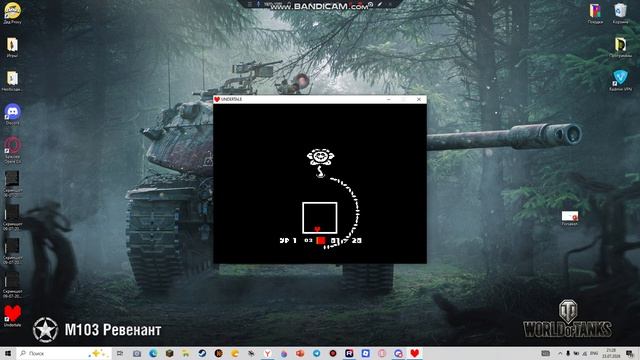Open the orange PowerPoint-style taskbar icon

(300, 353)
